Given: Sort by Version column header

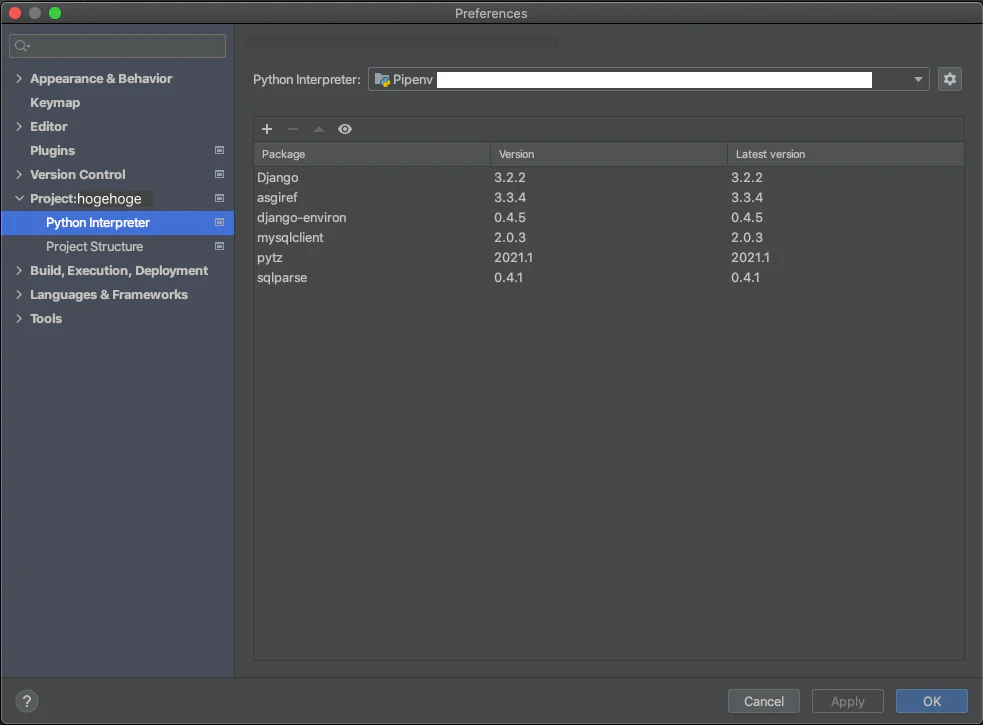Looking at the screenshot, I should (x=609, y=154).
